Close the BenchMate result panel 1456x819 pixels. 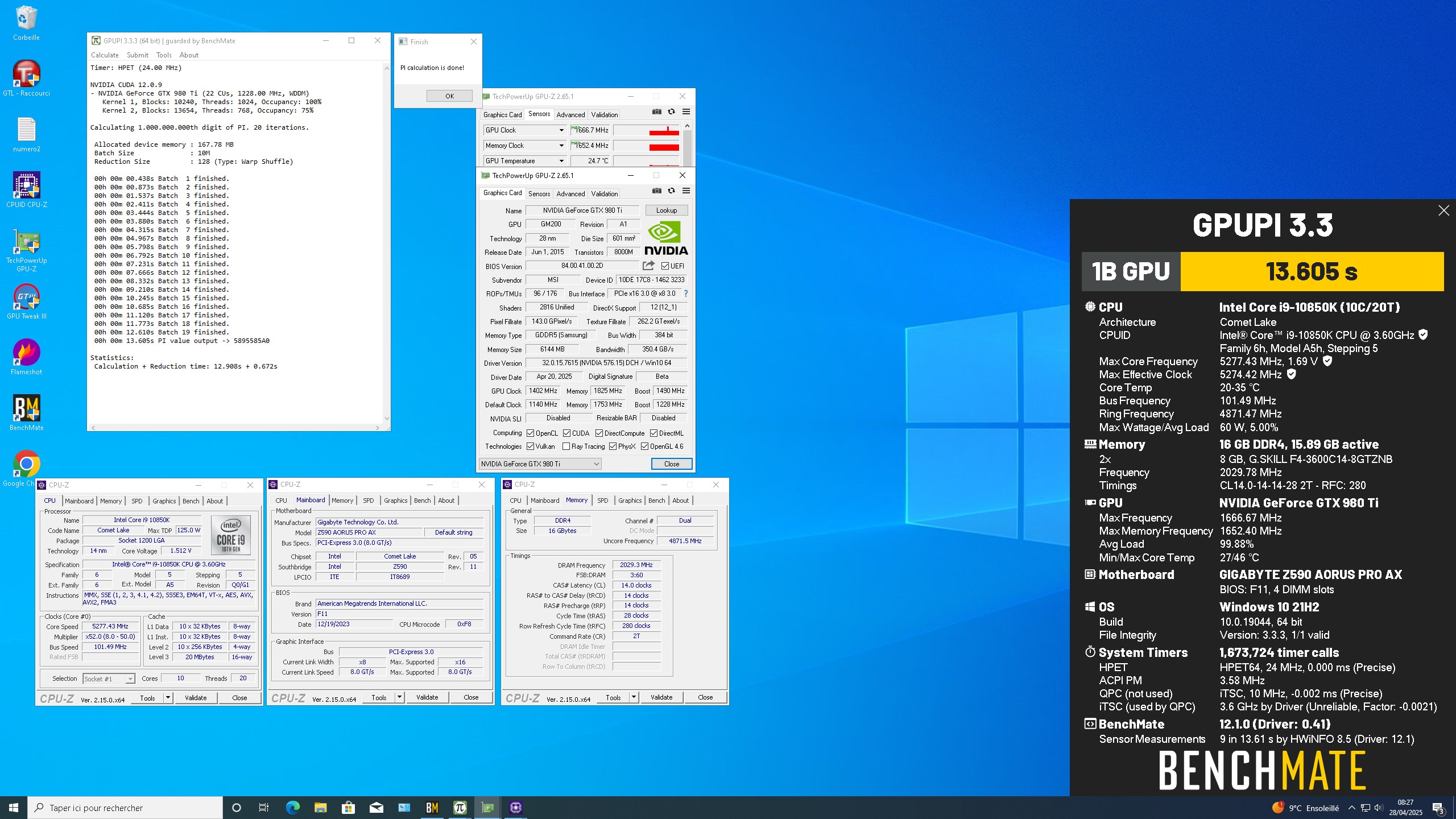1443,210
